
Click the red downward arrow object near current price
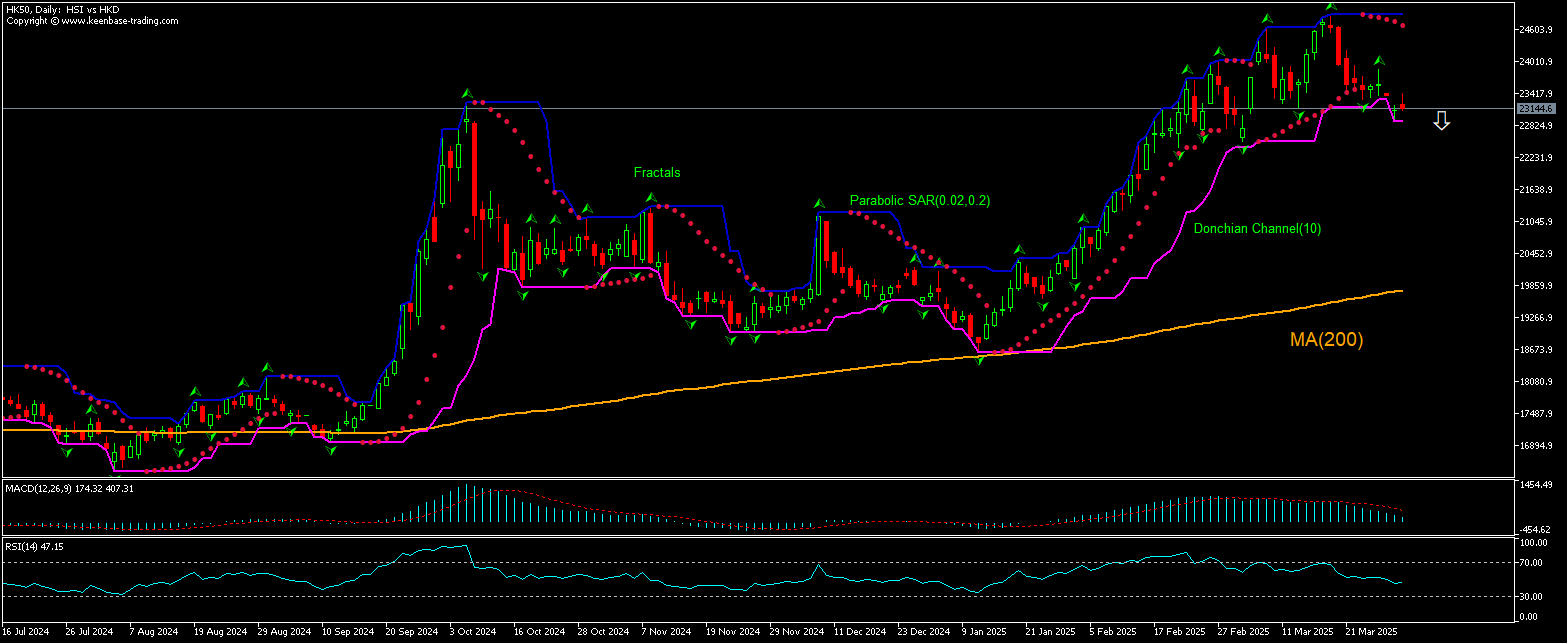(x=1441, y=120)
